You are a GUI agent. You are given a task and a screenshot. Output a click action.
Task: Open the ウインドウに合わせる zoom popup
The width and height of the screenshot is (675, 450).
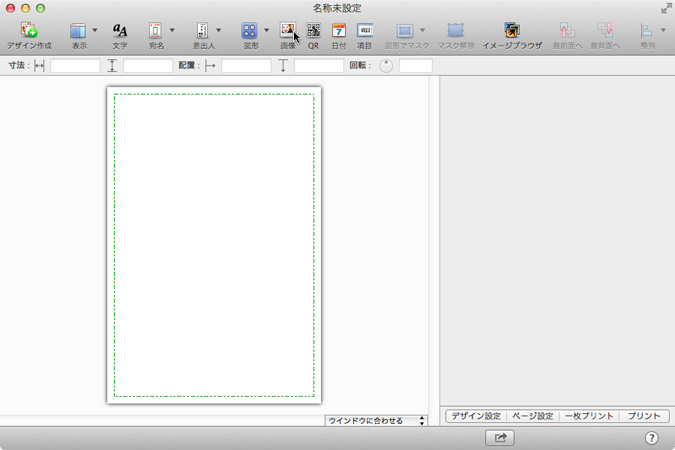point(376,421)
